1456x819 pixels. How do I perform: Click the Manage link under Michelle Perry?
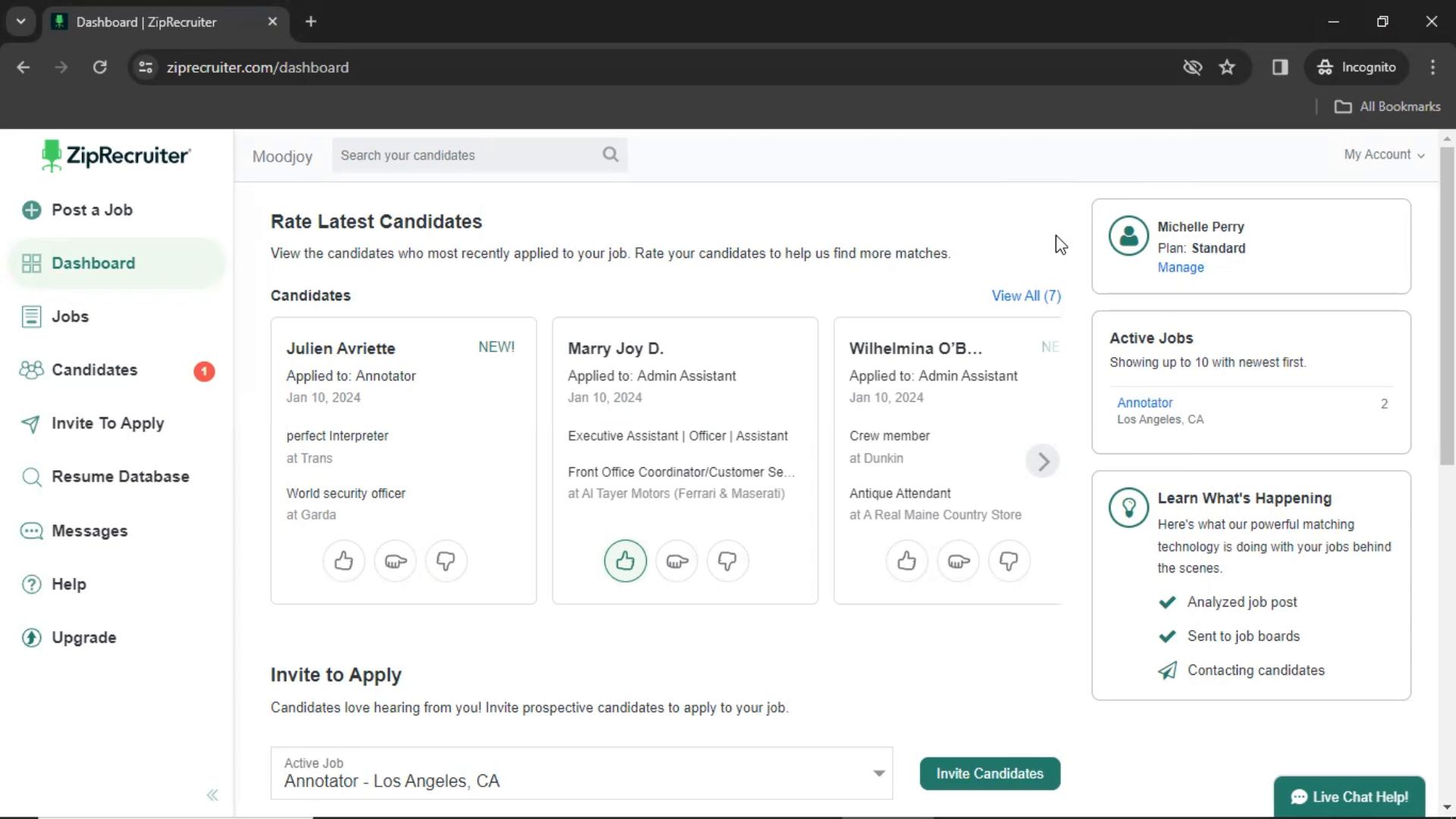point(1181,267)
